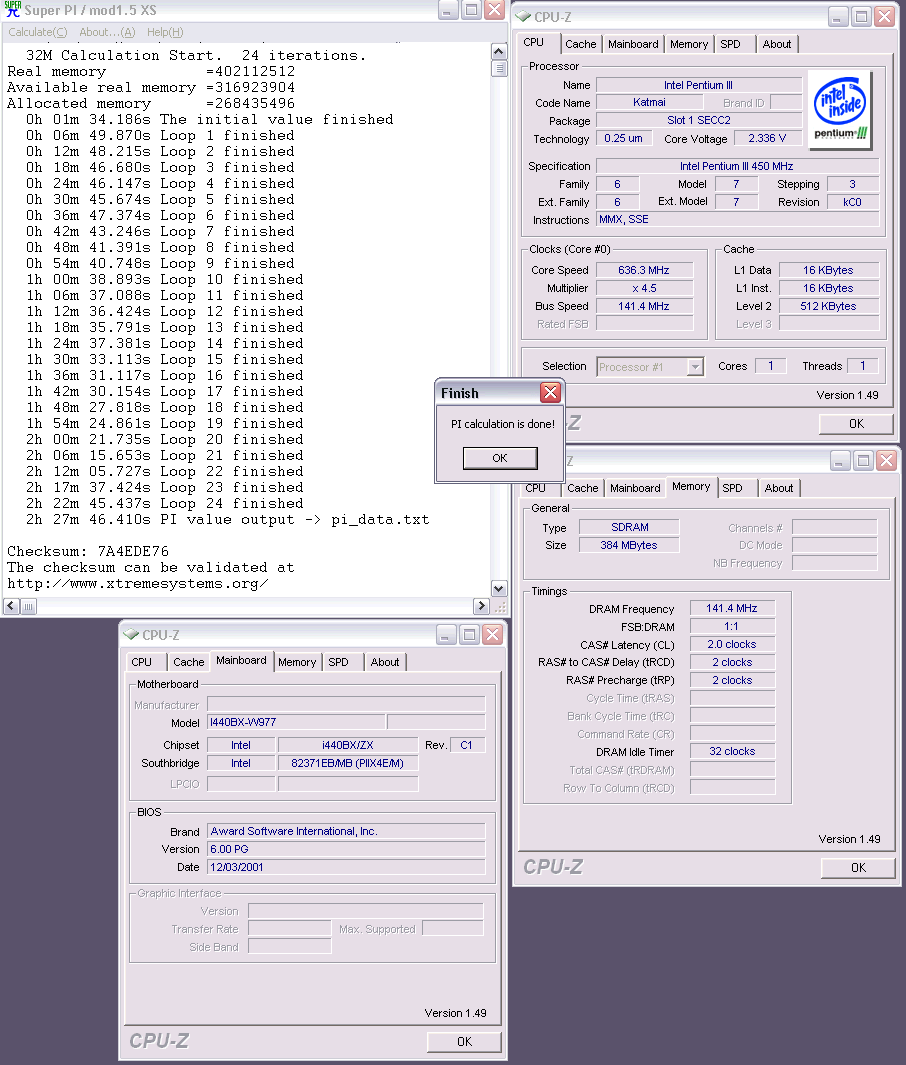The height and width of the screenshot is (1065, 906).
Task: Open the Help menu in Super PI
Action: [165, 32]
